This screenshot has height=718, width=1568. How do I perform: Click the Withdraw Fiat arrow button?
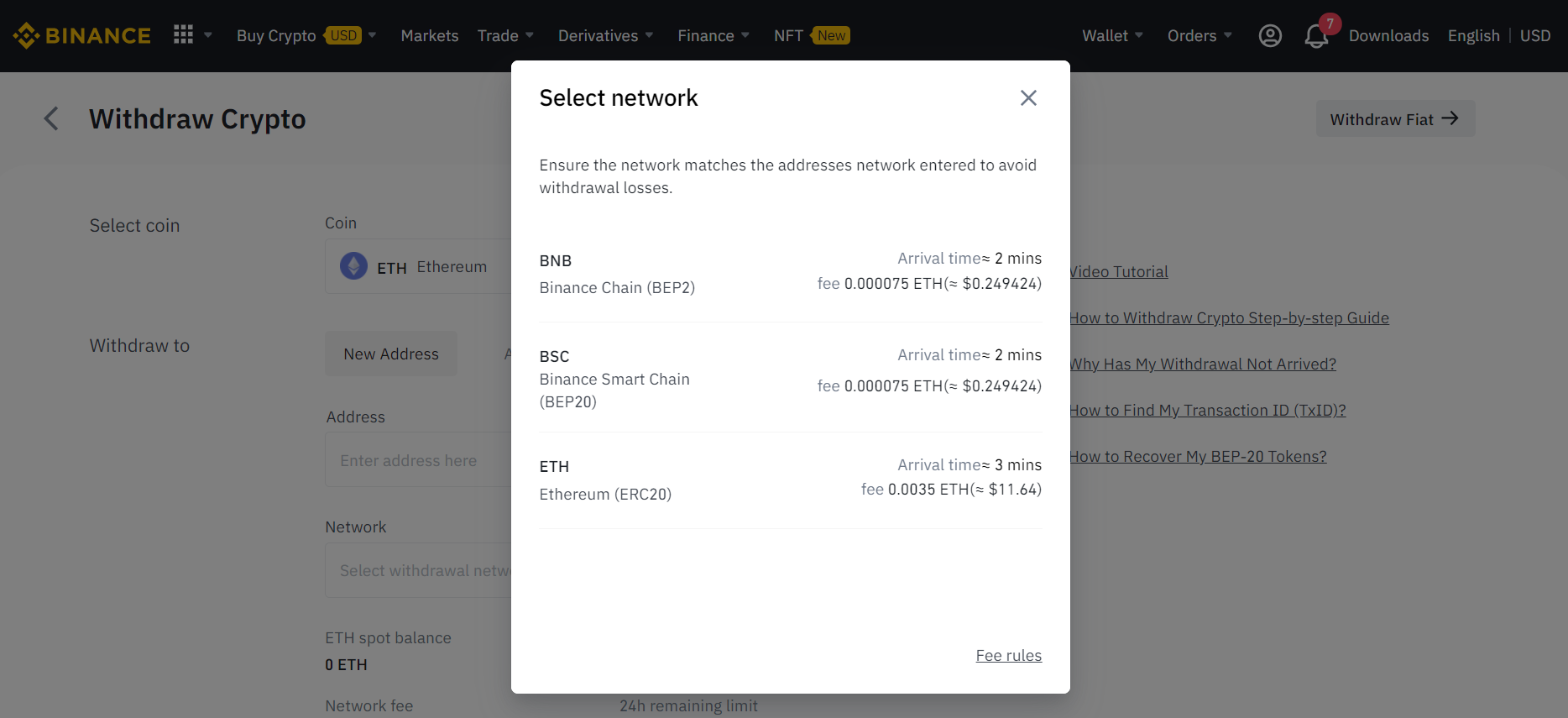point(1394,119)
